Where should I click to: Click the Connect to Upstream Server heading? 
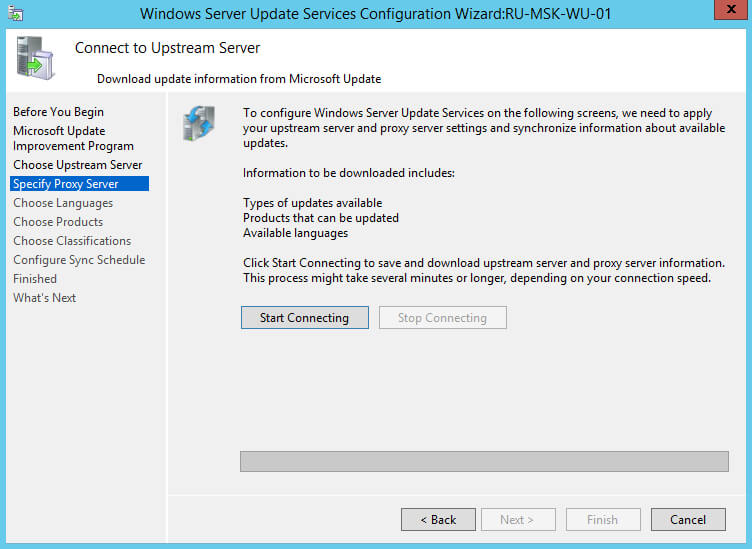point(167,48)
